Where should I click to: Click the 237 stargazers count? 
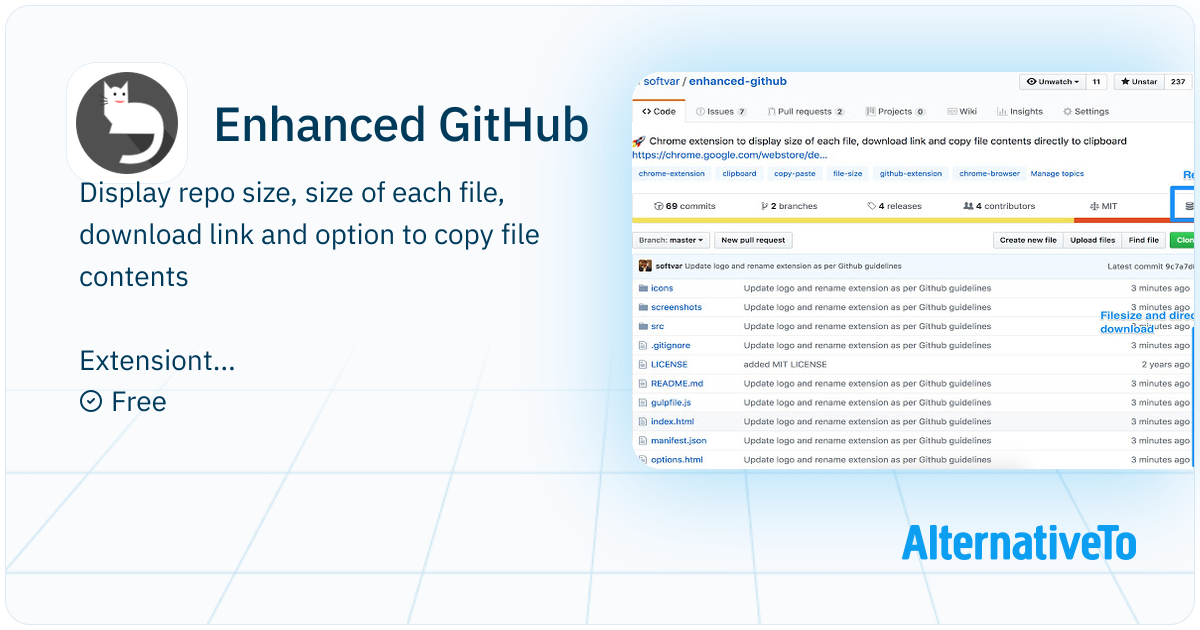(1178, 82)
